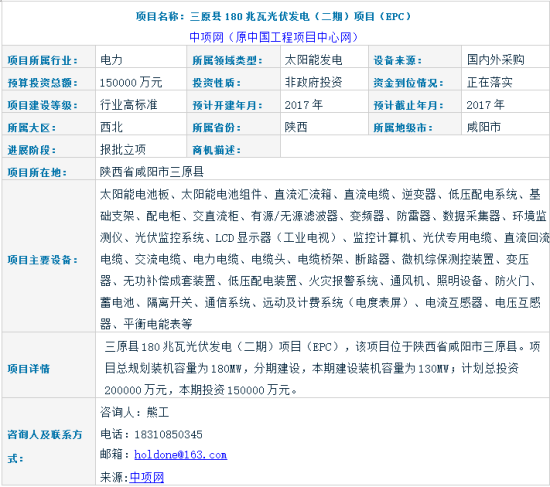Select the 行业高标准 construction grade value

[128, 105]
